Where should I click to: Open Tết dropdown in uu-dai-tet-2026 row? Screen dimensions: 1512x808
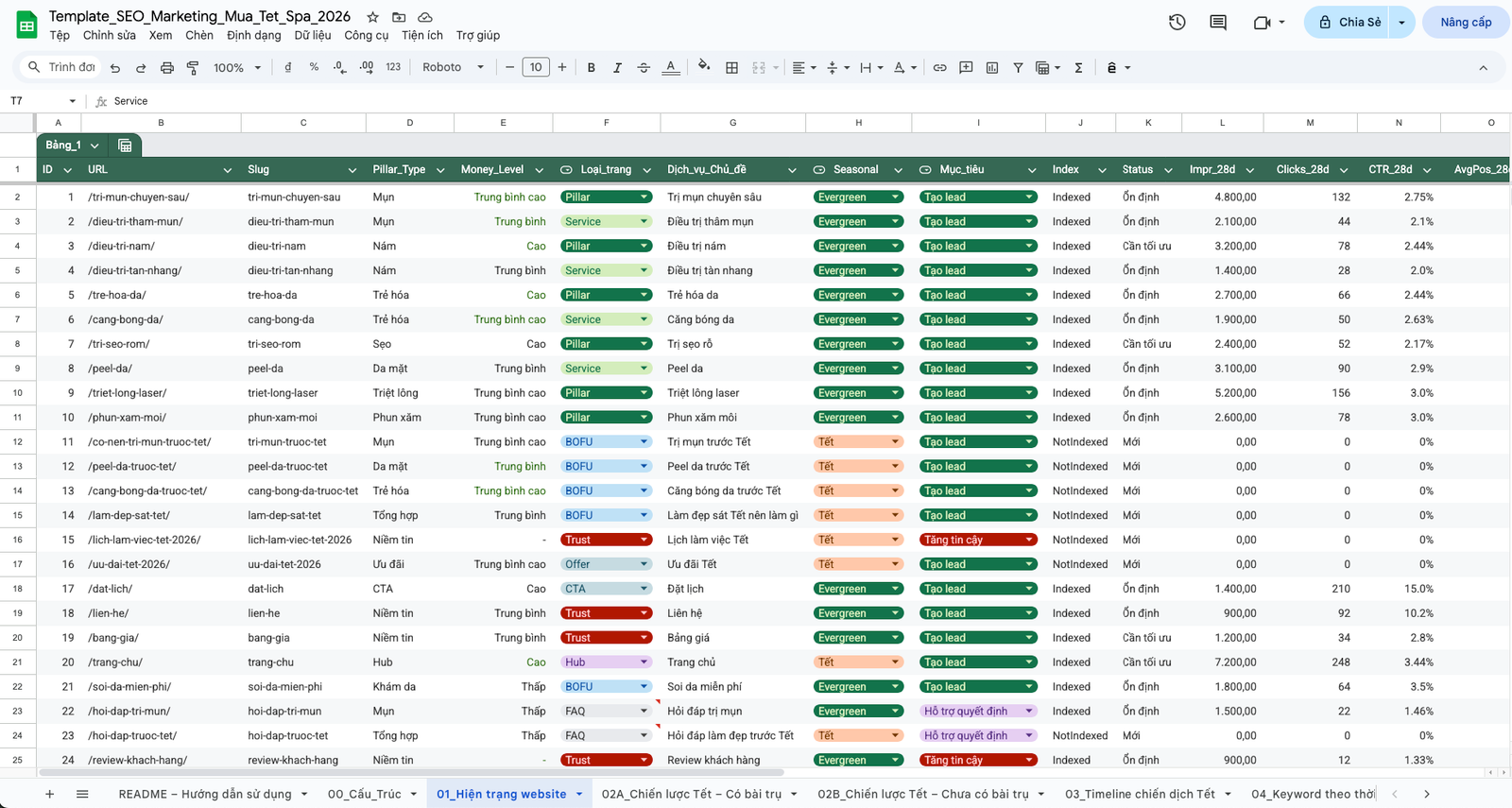(896, 564)
